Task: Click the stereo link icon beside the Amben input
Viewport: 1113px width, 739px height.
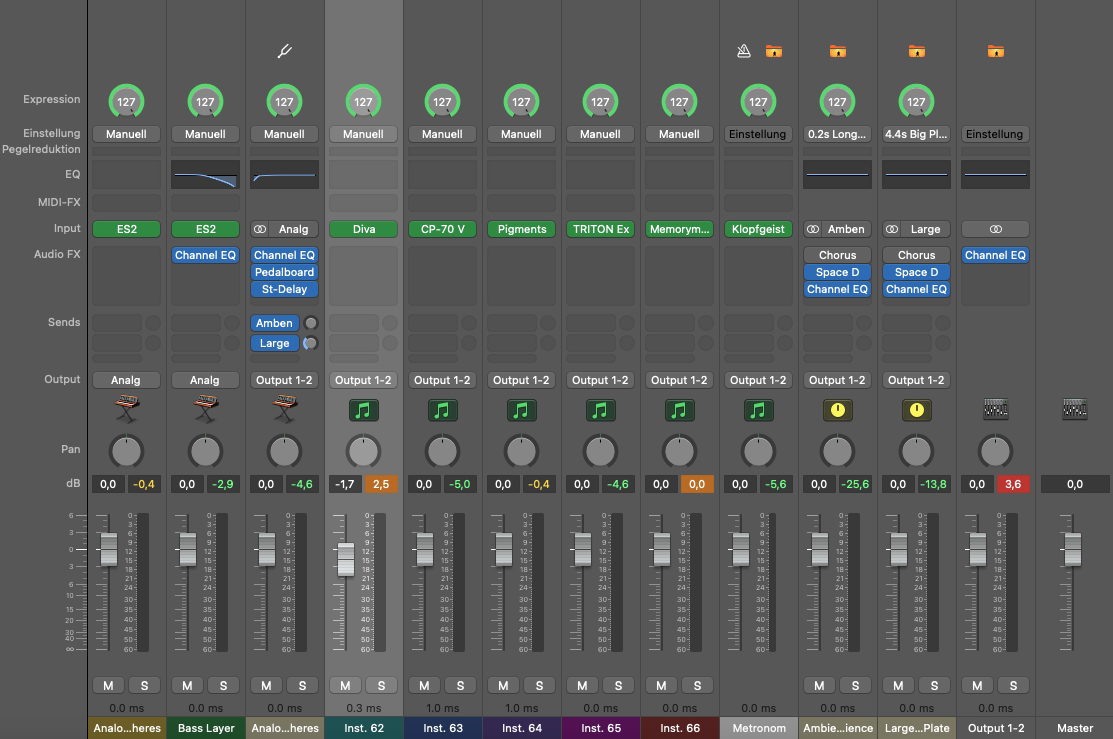Action: click(x=813, y=229)
